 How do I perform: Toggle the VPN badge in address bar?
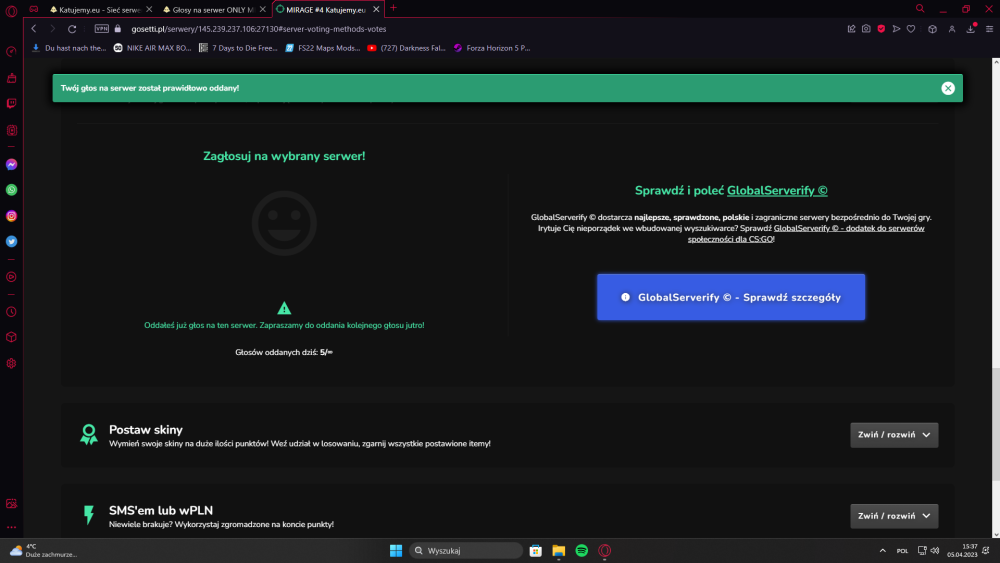click(x=101, y=29)
